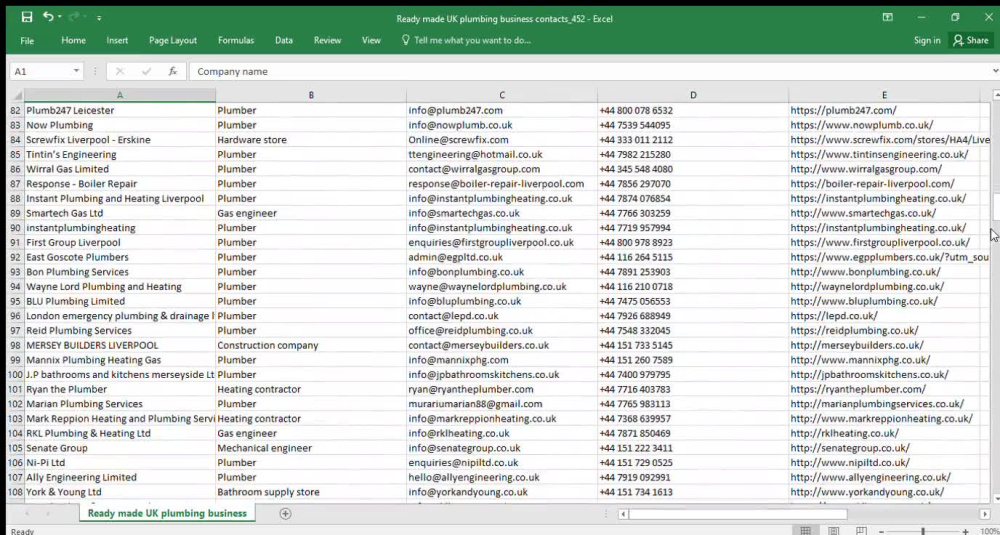1000x535 pixels.
Task: Switch to the Insert ribbon tab
Action: click(x=117, y=40)
